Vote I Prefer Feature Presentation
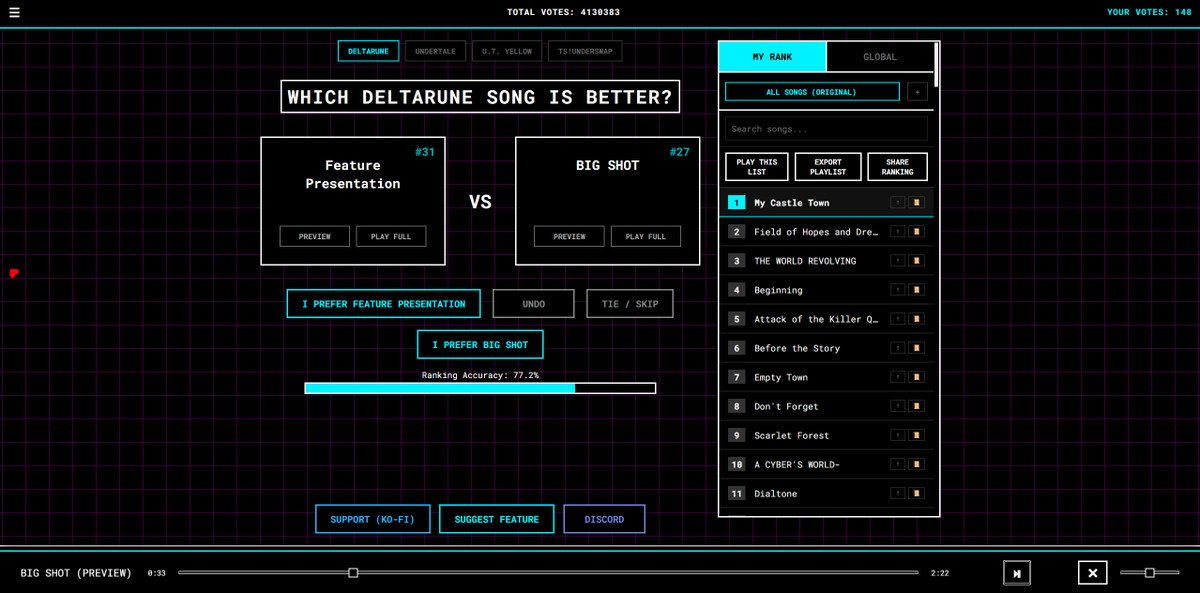The image size is (1200, 593). [384, 304]
